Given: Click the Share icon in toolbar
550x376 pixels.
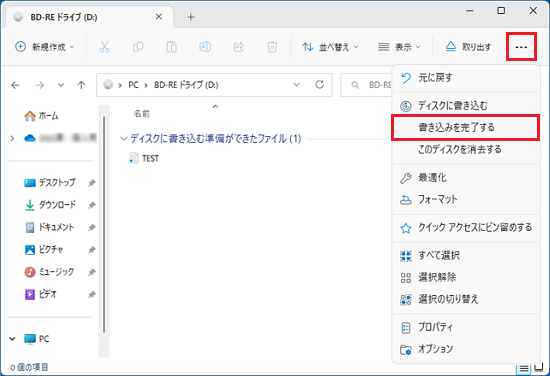Looking at the screenshot, I should [x=239, y=47].
